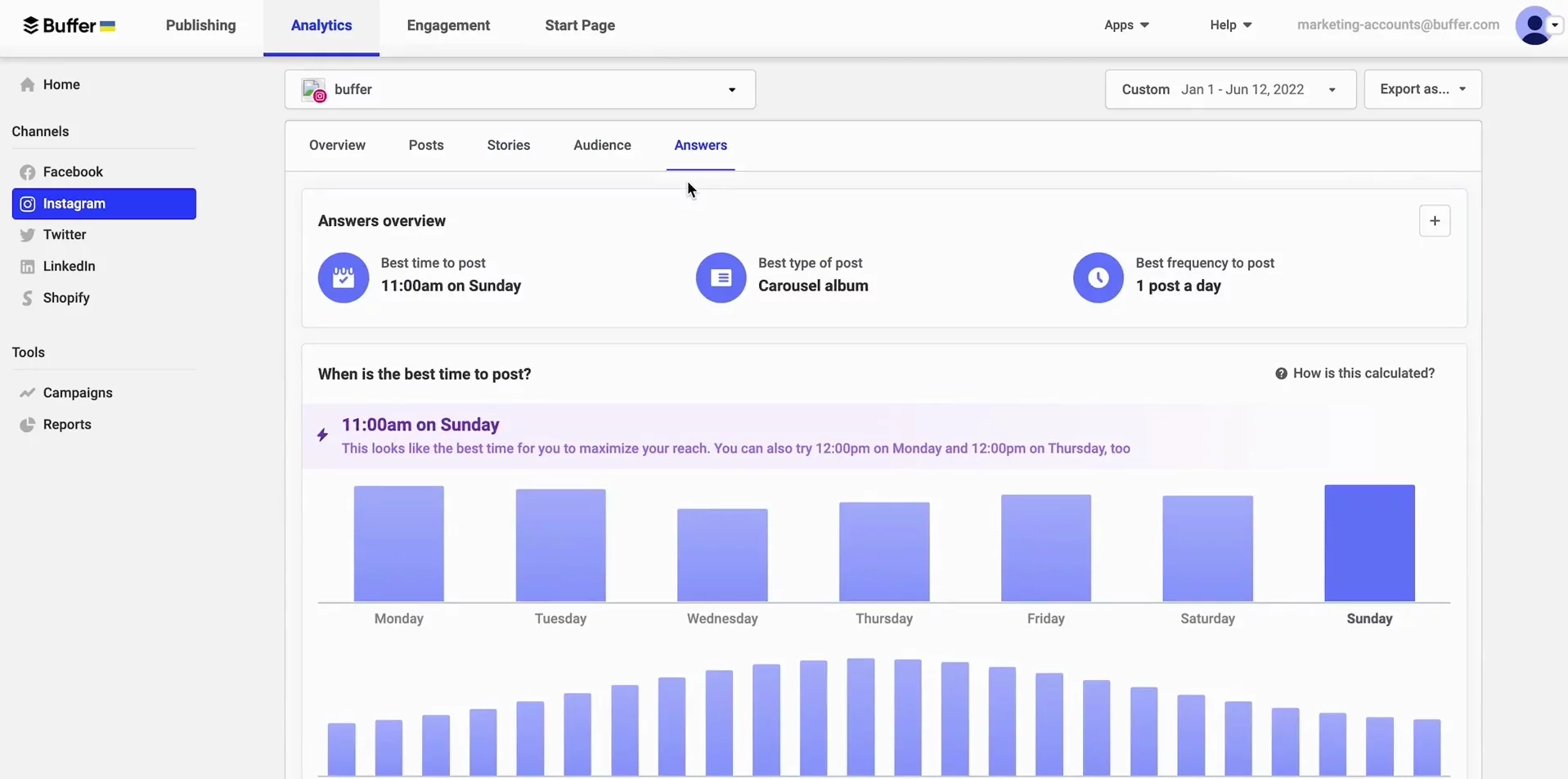Viewport: 1568px width, 779px height.
Task: Open Home in the sidebar
Action: (x=61, y=85)
